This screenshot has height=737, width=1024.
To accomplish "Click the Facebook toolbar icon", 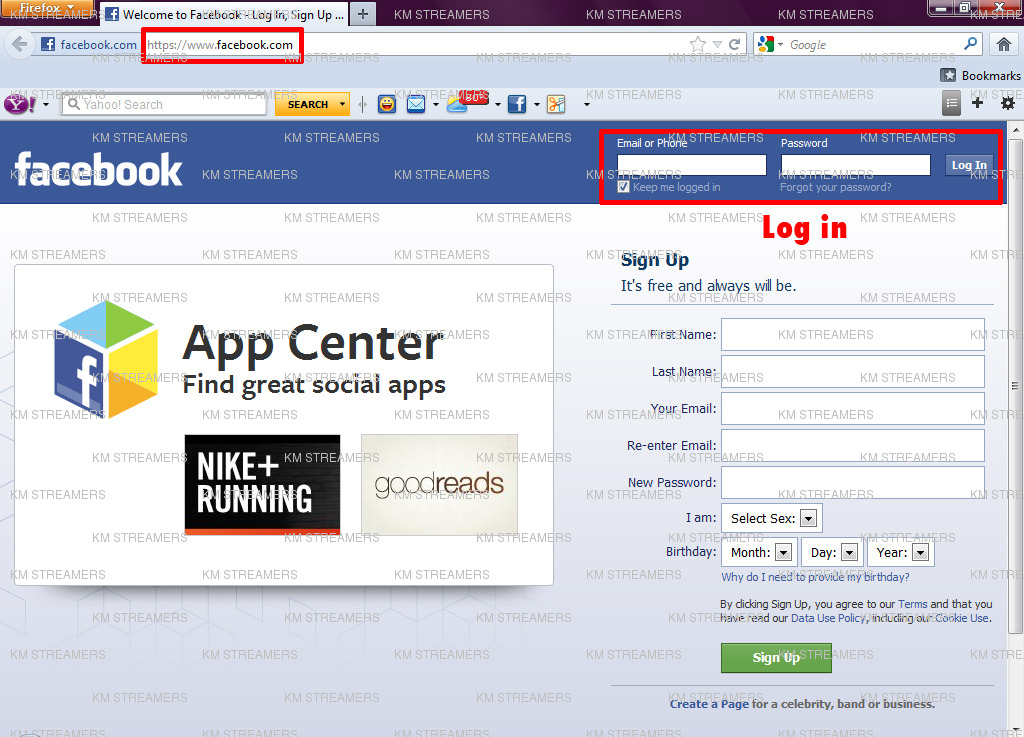I will [517, 104].
